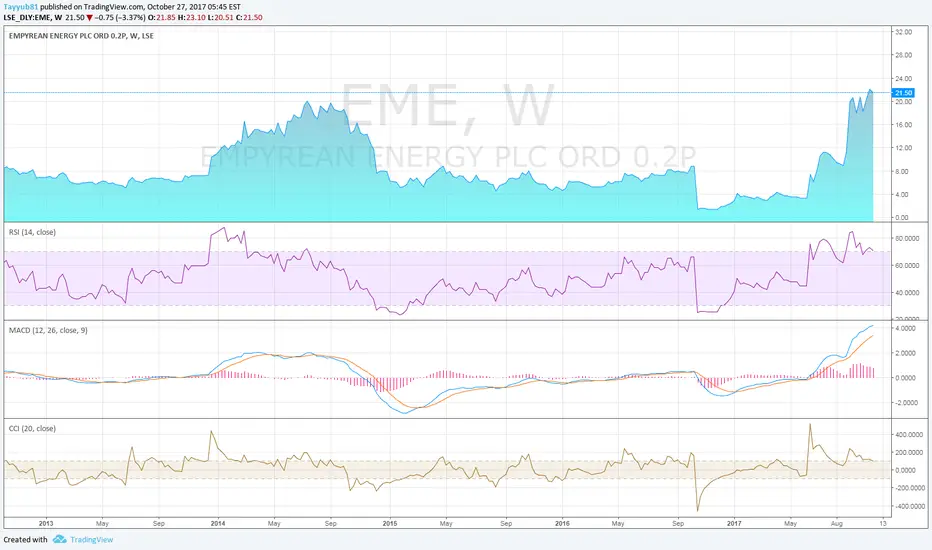Click the 8.00 price axis label
The height and width of the screenshot is (550, 932).
pos(902,171)
